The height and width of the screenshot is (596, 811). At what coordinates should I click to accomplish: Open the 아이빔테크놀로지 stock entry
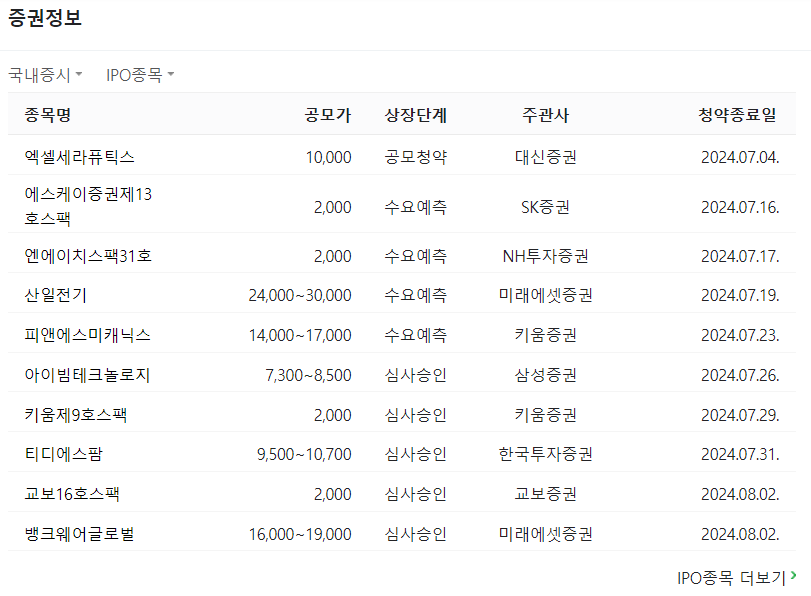point(87,375)
